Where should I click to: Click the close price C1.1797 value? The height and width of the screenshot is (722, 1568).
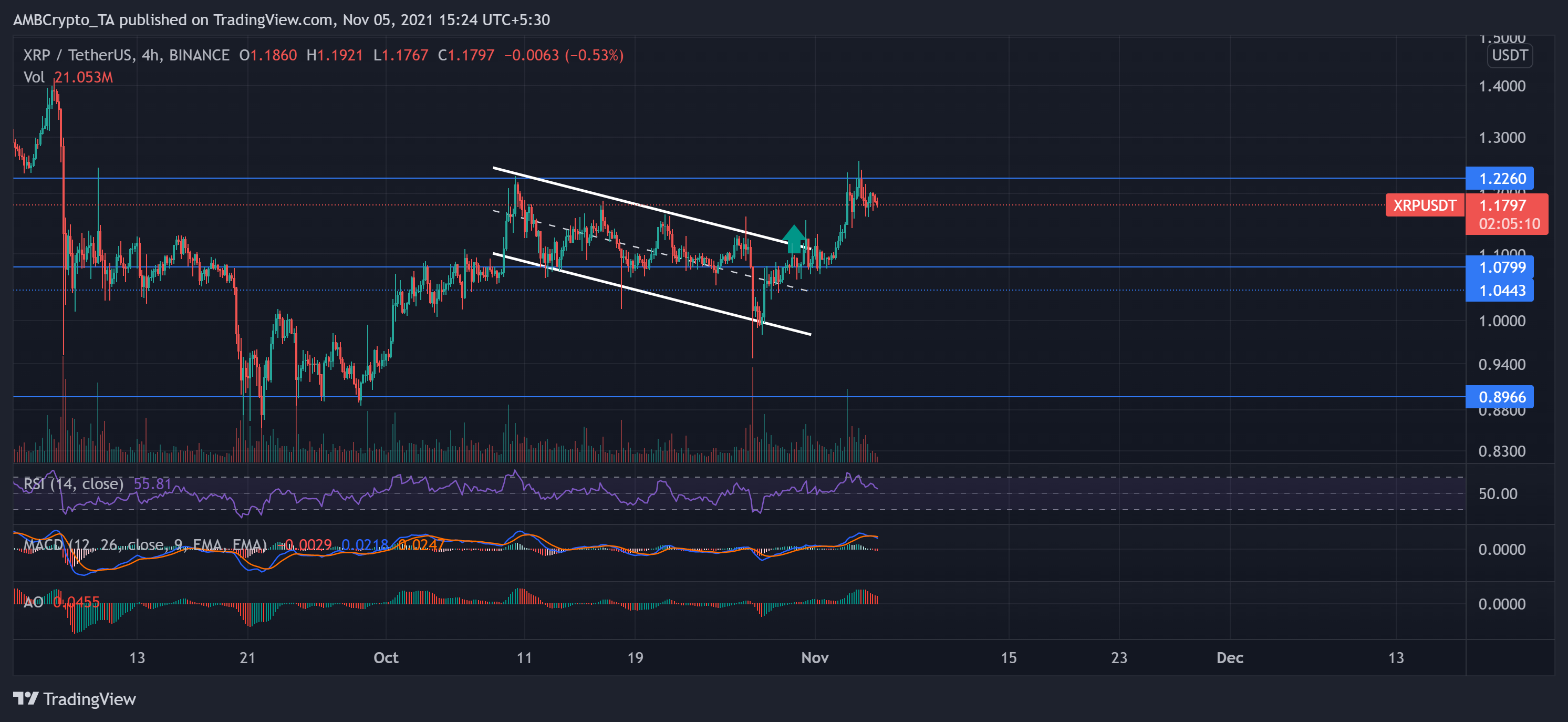click(465, 55)
